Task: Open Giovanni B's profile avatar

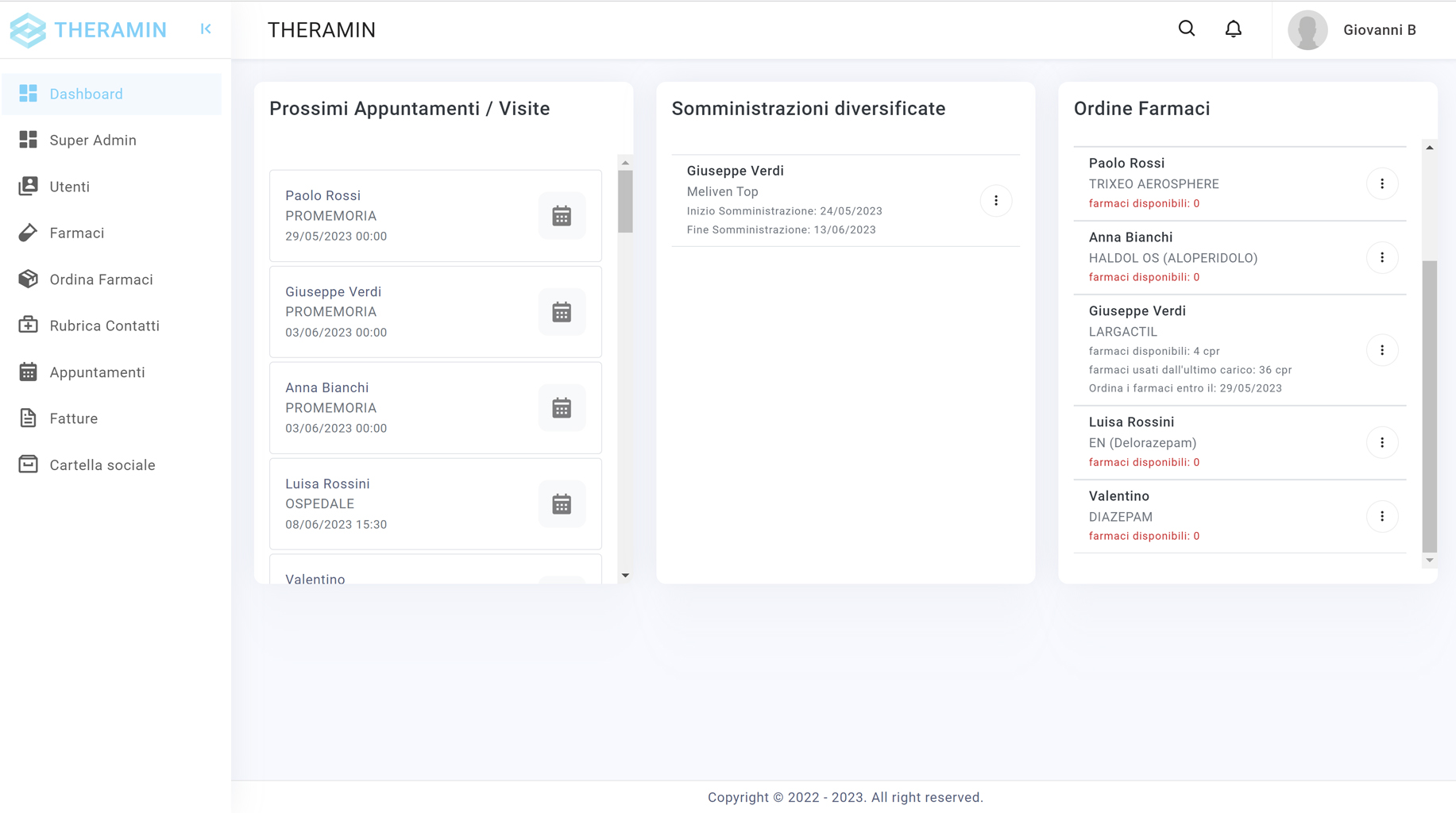Action: [x=1307, y=29]
